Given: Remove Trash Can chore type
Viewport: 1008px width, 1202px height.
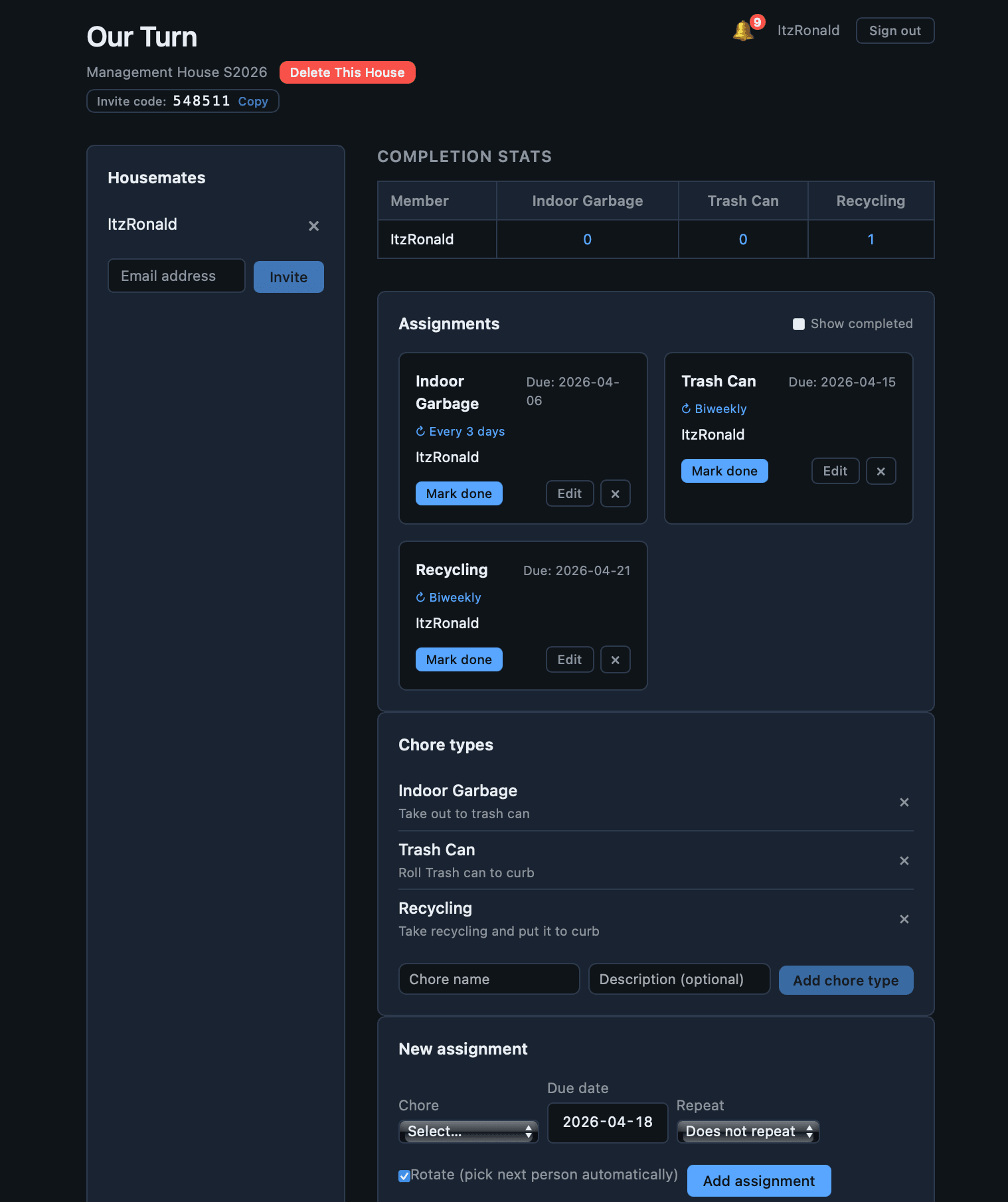Looking at the screenshot, I should click(x=904, y=861).
